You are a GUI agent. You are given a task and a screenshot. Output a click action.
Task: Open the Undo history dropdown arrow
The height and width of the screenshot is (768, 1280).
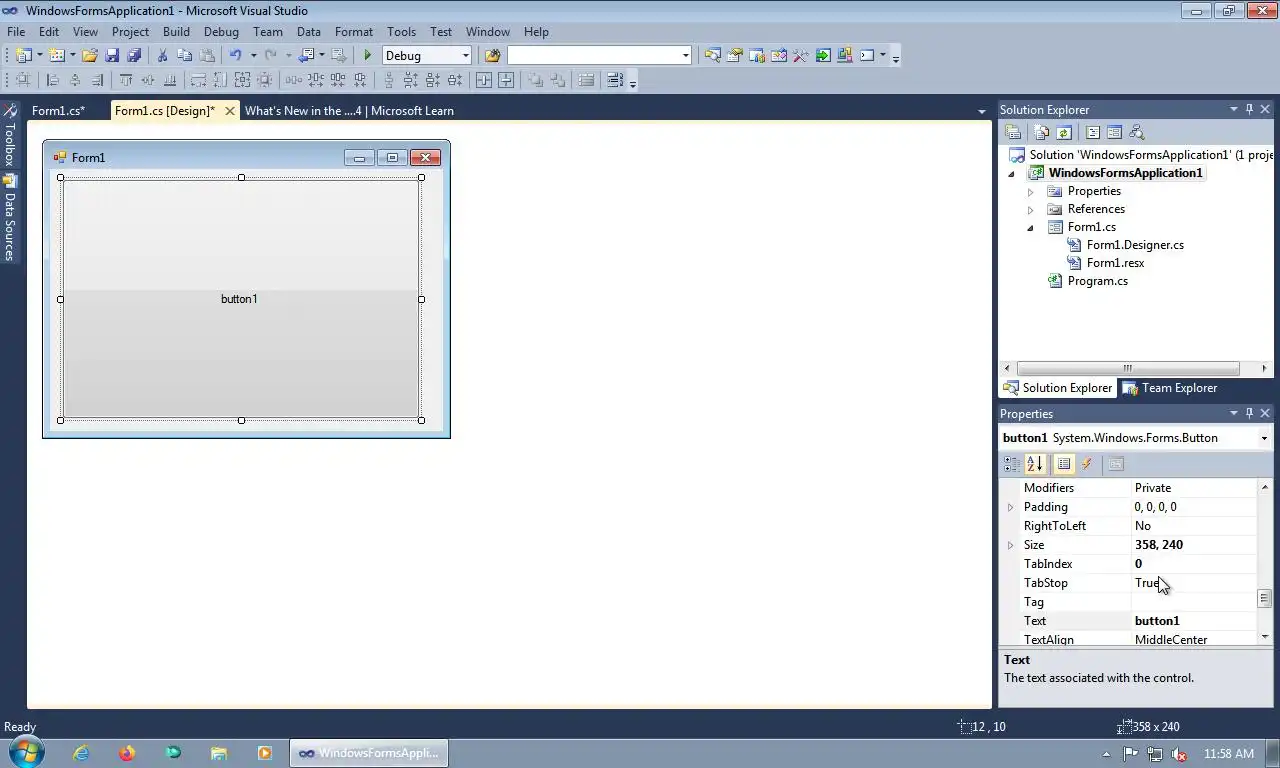click(253, 56)
